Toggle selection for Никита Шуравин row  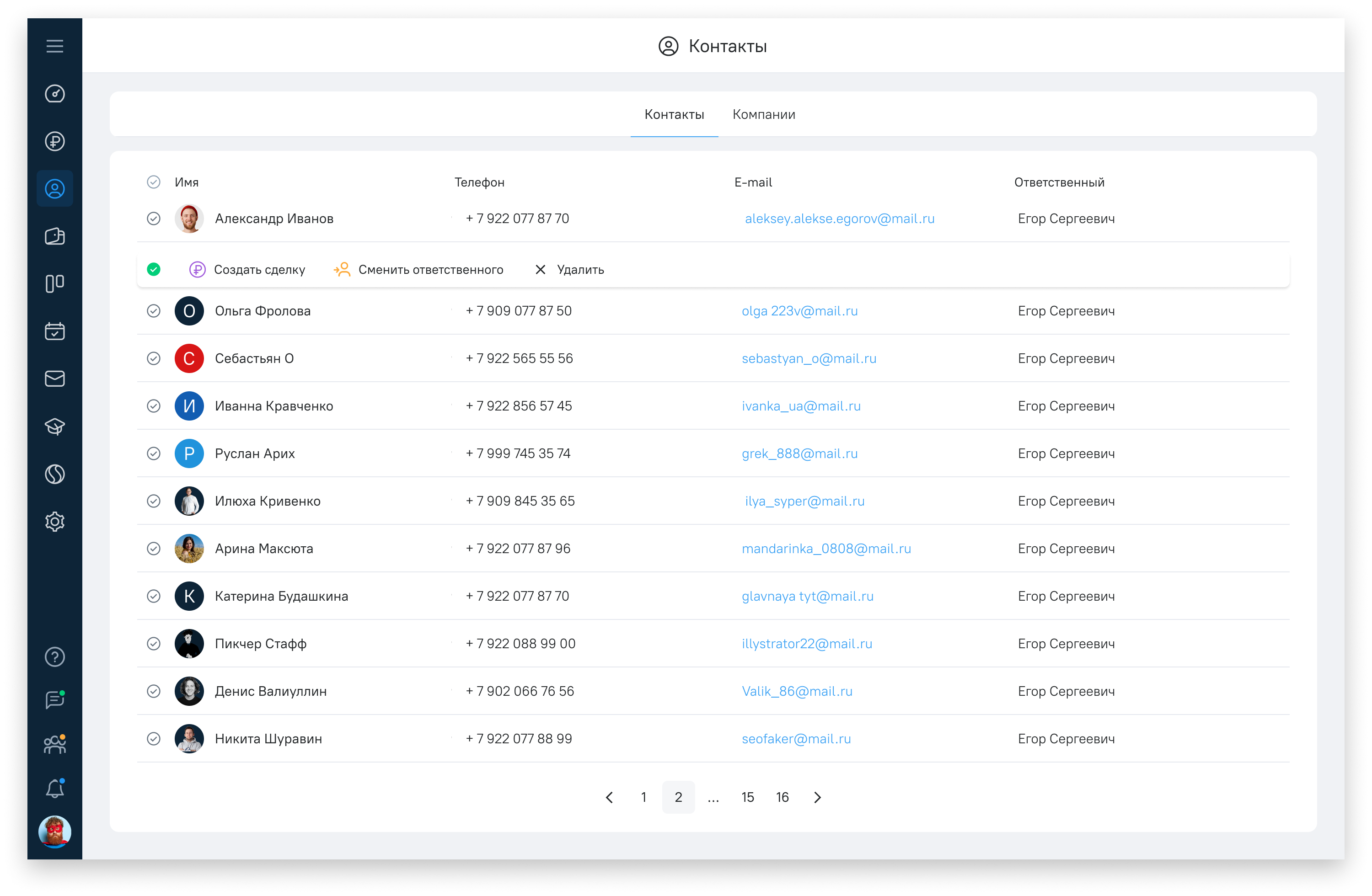(154, 739)
